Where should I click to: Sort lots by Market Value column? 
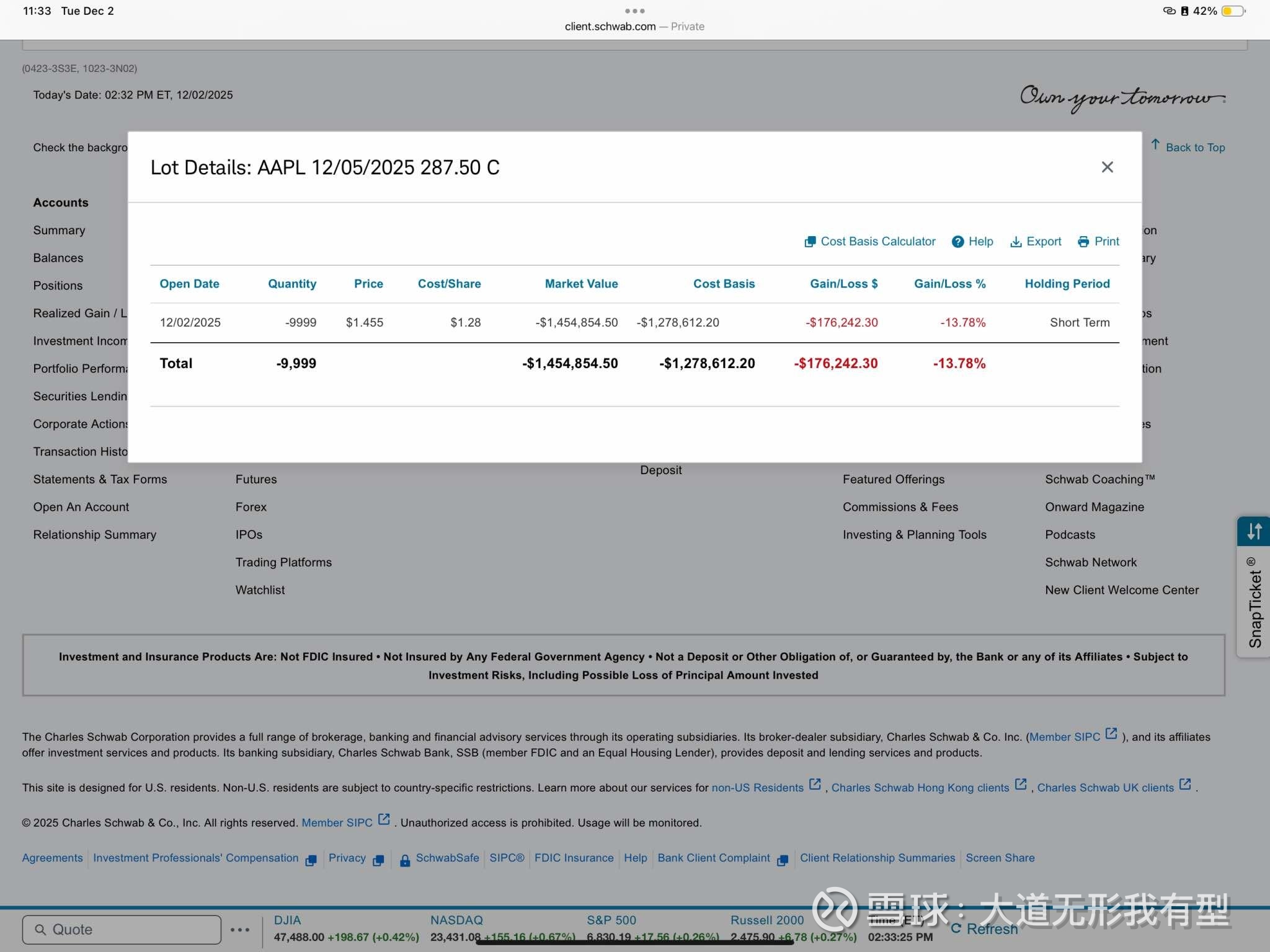point(581,284)
